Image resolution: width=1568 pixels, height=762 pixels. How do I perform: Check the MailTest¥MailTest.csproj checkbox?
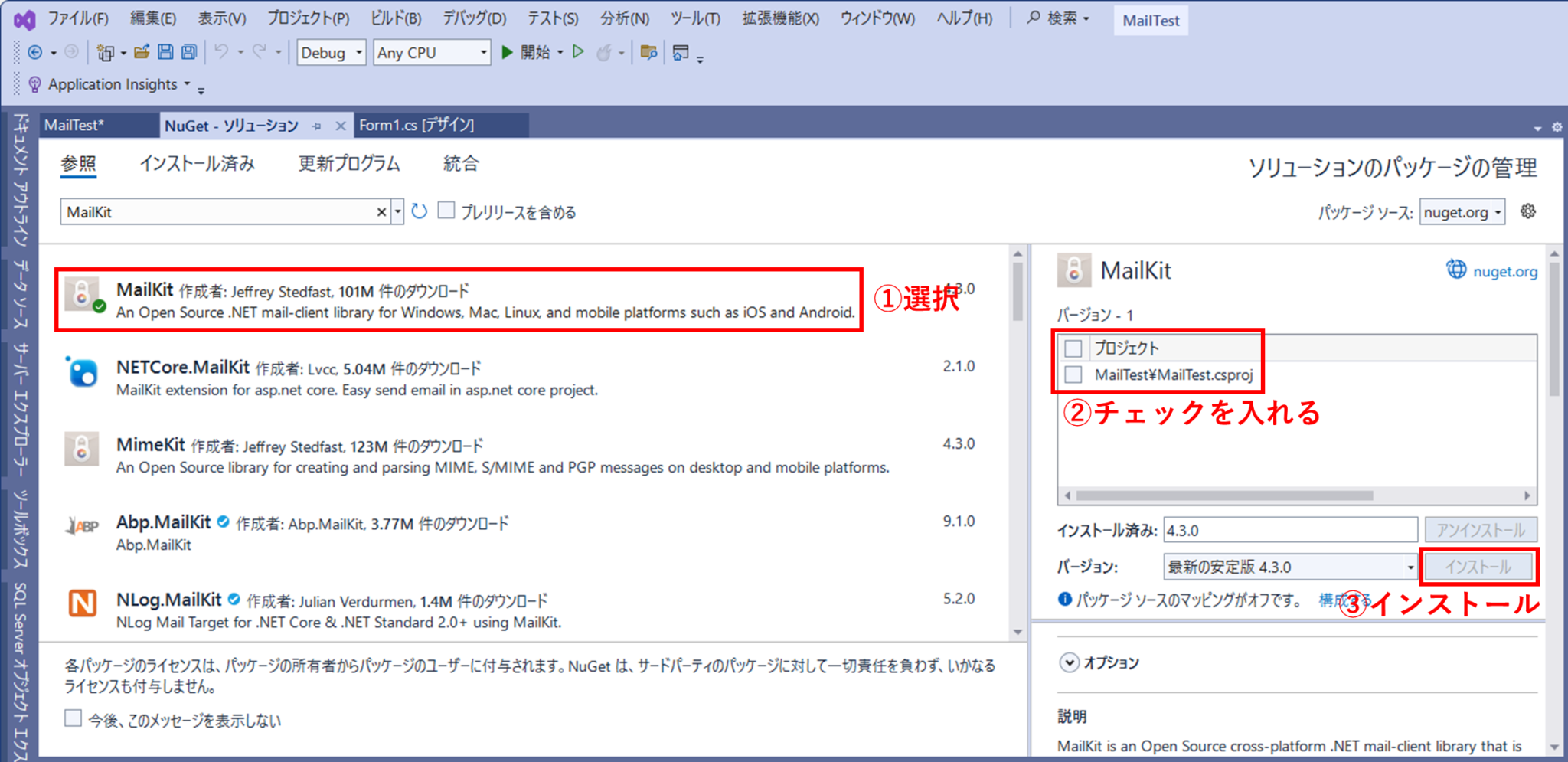[1073, 374]
